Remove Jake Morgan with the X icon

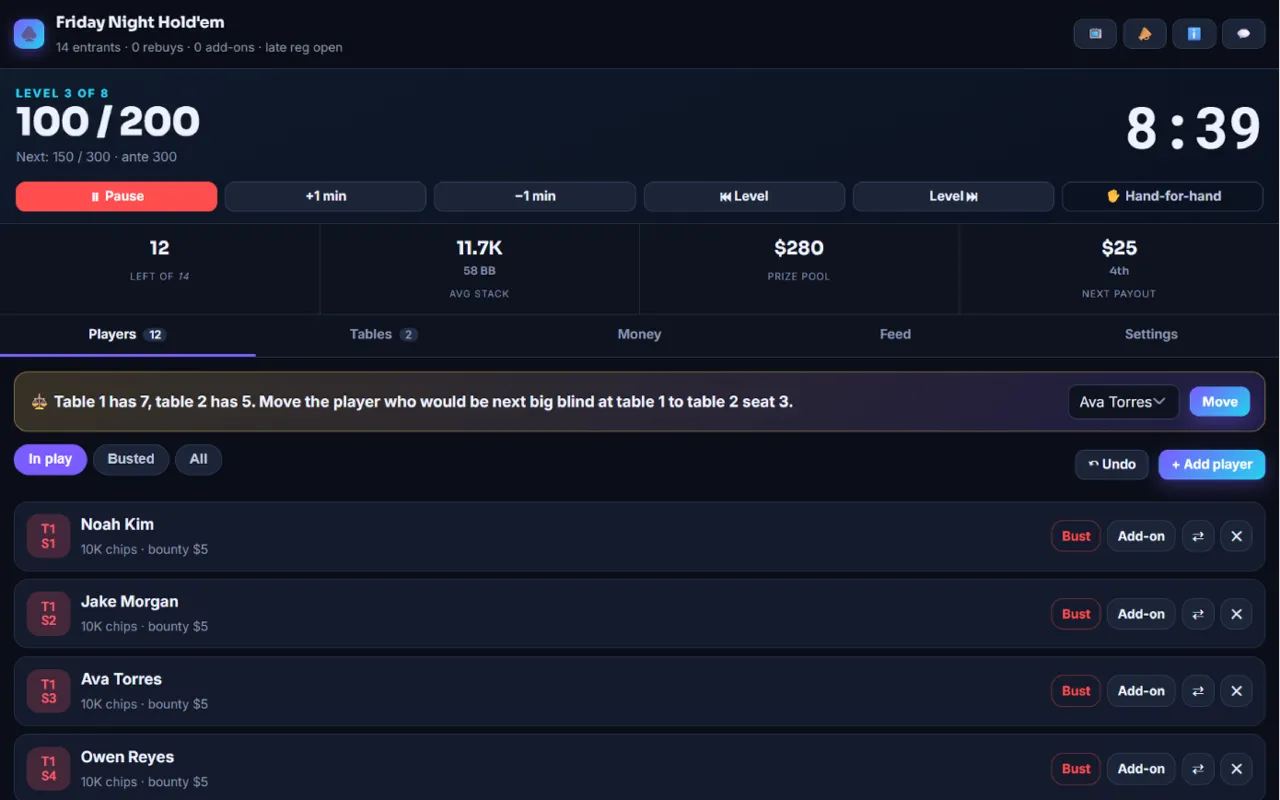[x=1236, y=614]
